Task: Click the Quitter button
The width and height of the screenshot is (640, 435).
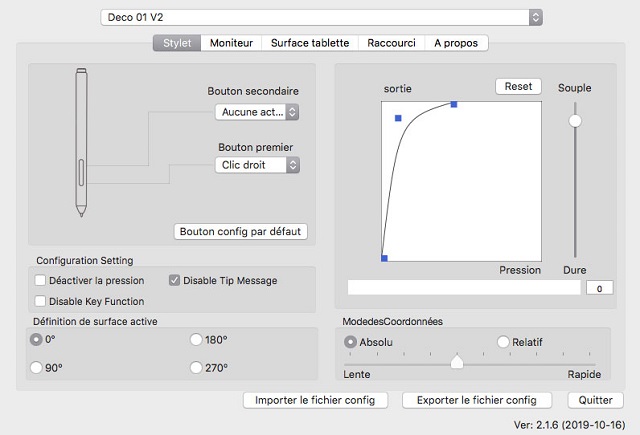Action: 595,400
